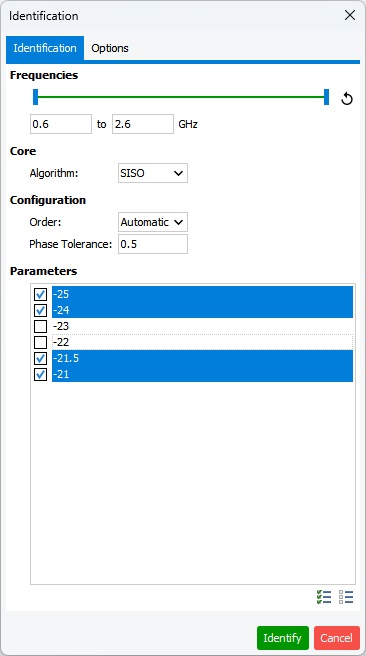Click the start frequency field showing 0.6
The image size is (366, 656).
(61, 124)
